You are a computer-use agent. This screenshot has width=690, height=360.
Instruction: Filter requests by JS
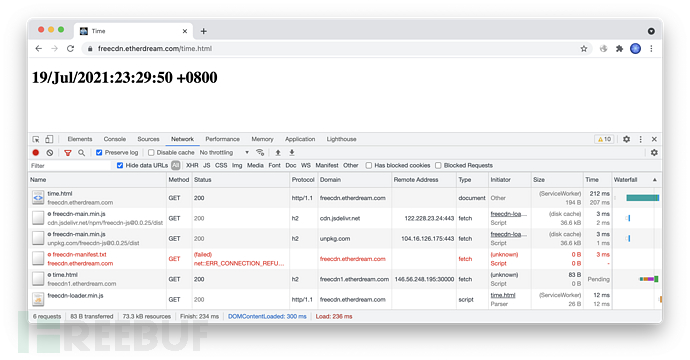pyautogui.click(x=206, y=165)
